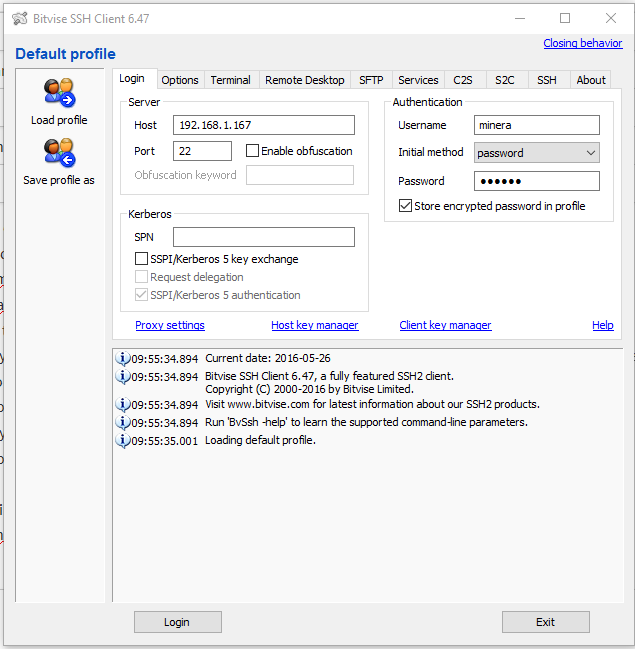Open the Services tab
Viewport: 635px width, 649px height.
418,80
